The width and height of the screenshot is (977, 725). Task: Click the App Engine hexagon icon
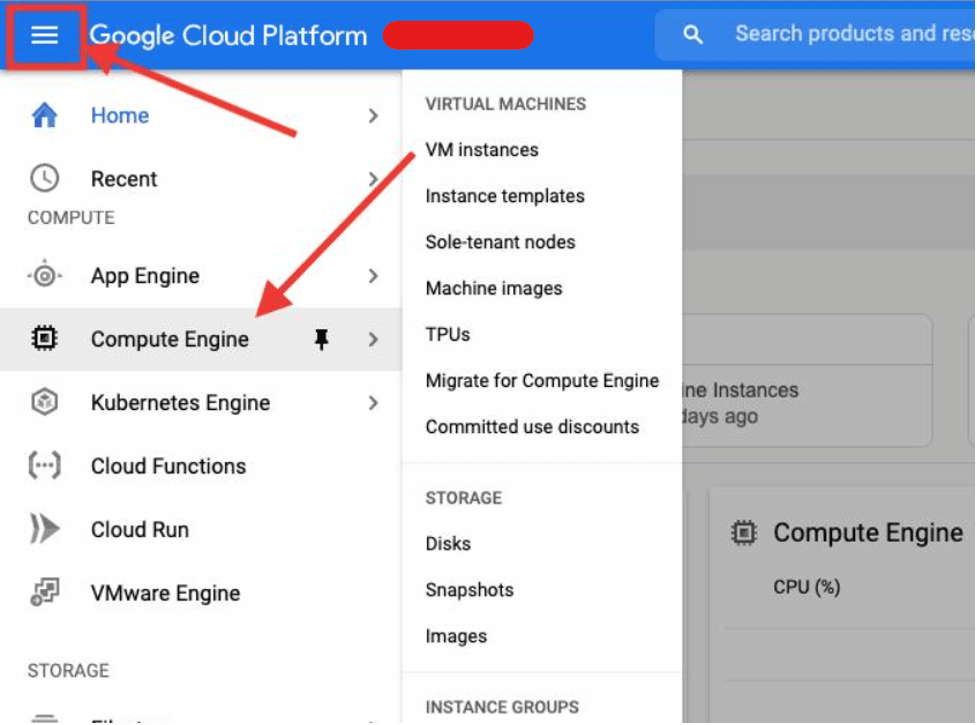tap(42, 275)
